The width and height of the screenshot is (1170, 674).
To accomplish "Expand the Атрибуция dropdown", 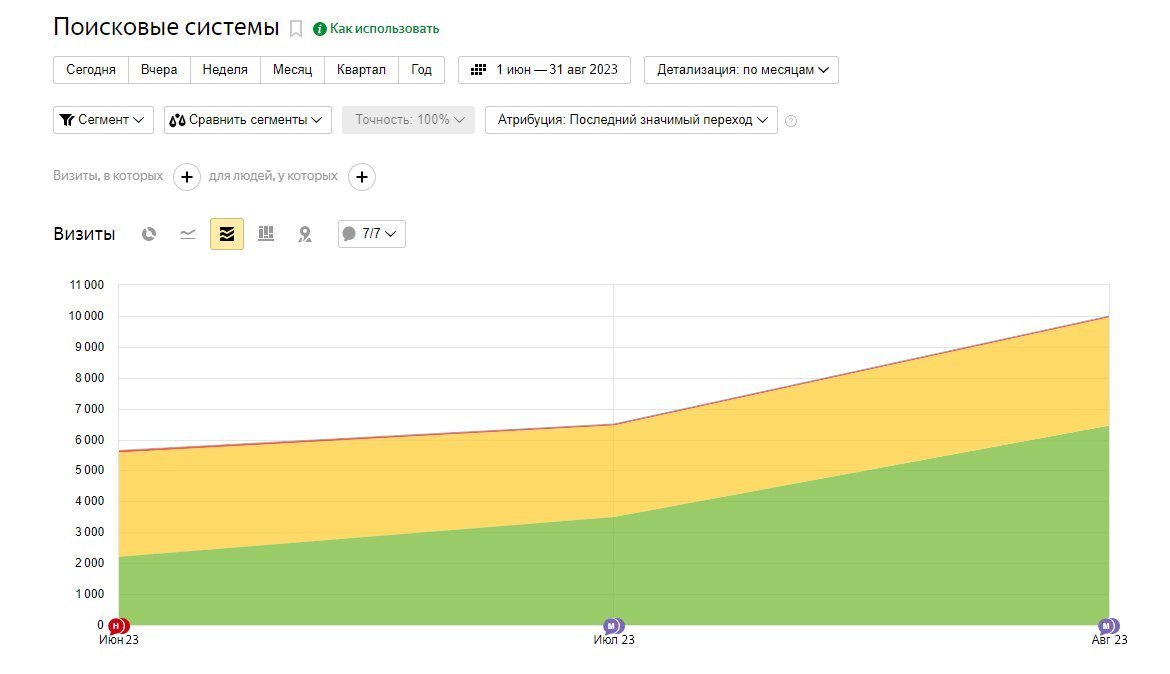I will [631, 120].
